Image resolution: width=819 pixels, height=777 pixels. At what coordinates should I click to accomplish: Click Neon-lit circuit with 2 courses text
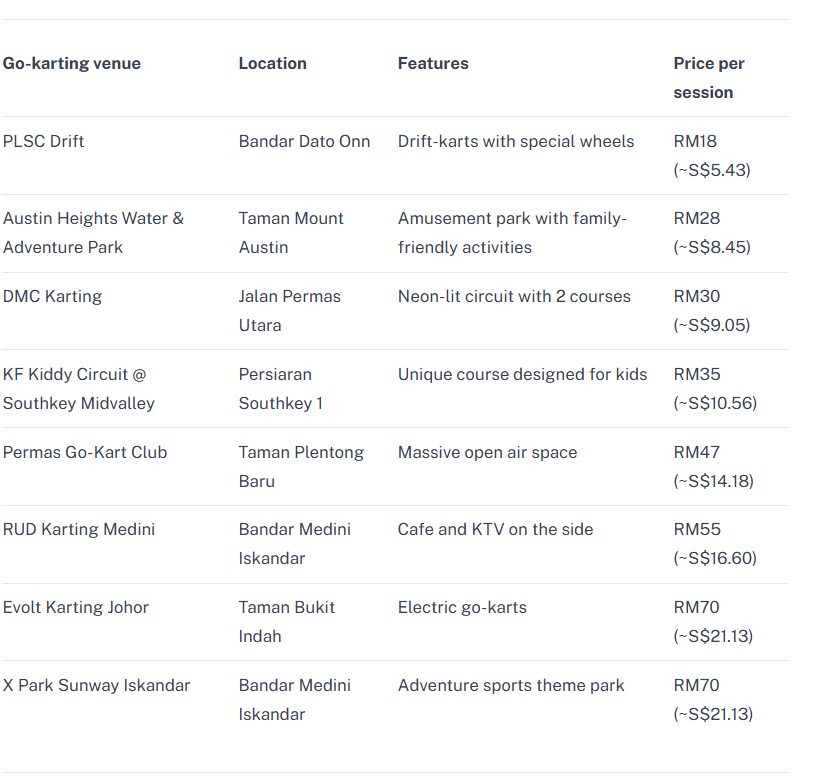point(514,296)
